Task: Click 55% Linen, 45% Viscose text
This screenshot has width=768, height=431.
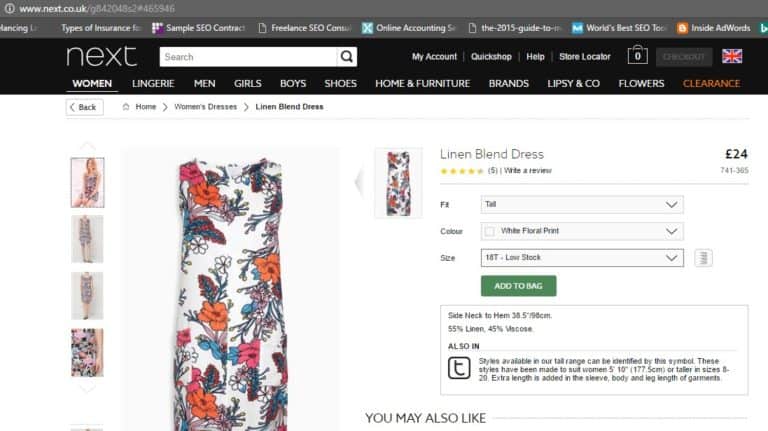Action: click(490, 329)
